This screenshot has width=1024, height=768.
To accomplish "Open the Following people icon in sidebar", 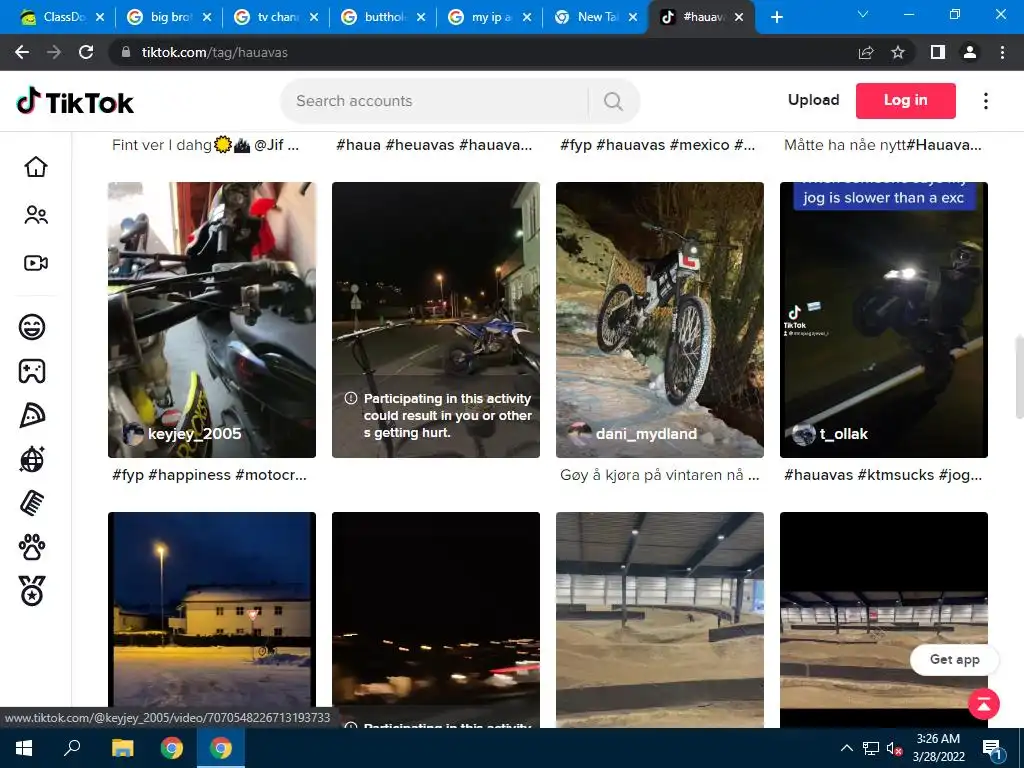I will (x=36, y=215).
